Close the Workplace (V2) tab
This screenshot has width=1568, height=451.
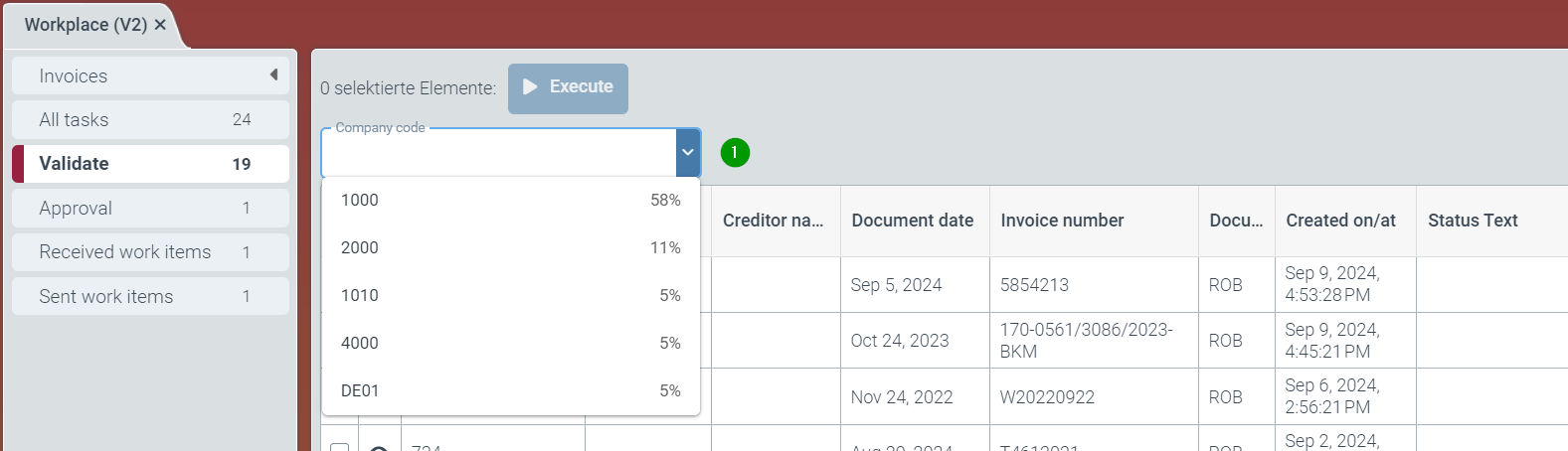160,25
